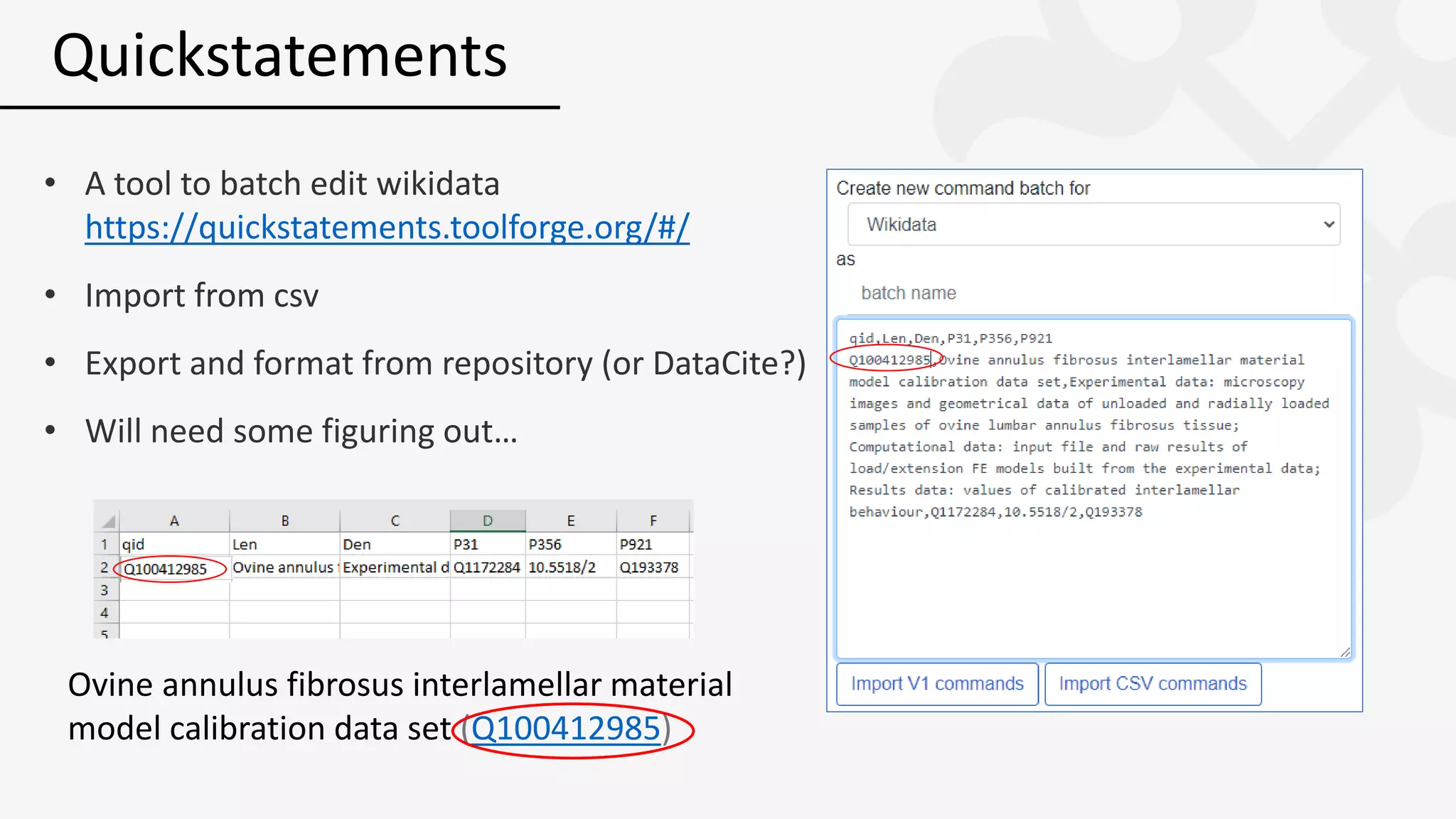The image size is (1456, 819).
Task: Click the Import CSV commands button
Action: coord(1152,684)
